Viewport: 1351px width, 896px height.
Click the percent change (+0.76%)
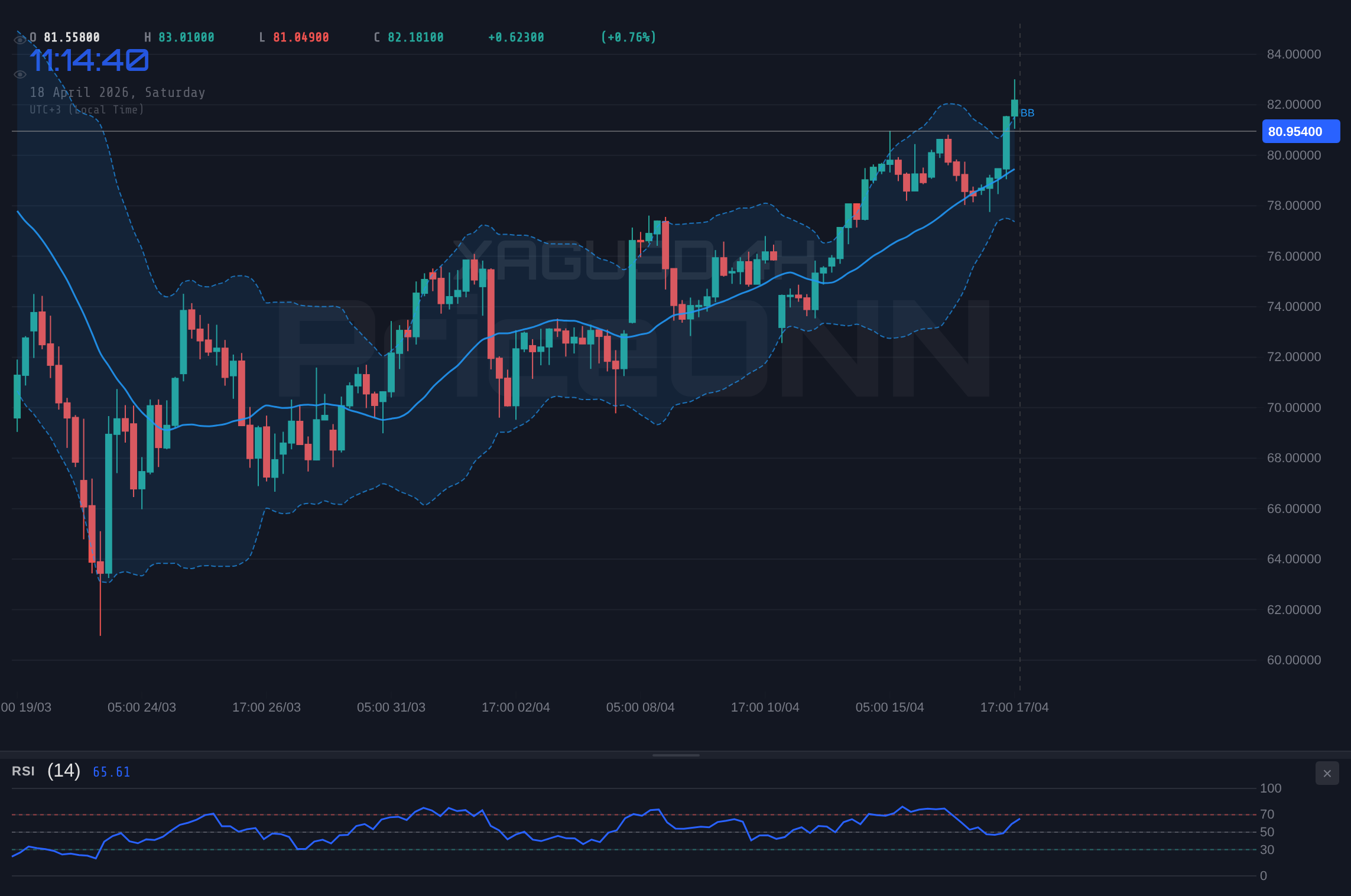pyautogui.click(x=628, y=37)
